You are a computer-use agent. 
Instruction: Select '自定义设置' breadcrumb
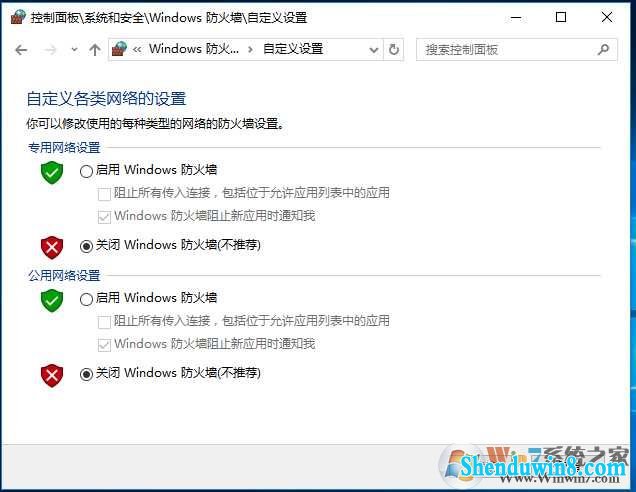(293, 49)
